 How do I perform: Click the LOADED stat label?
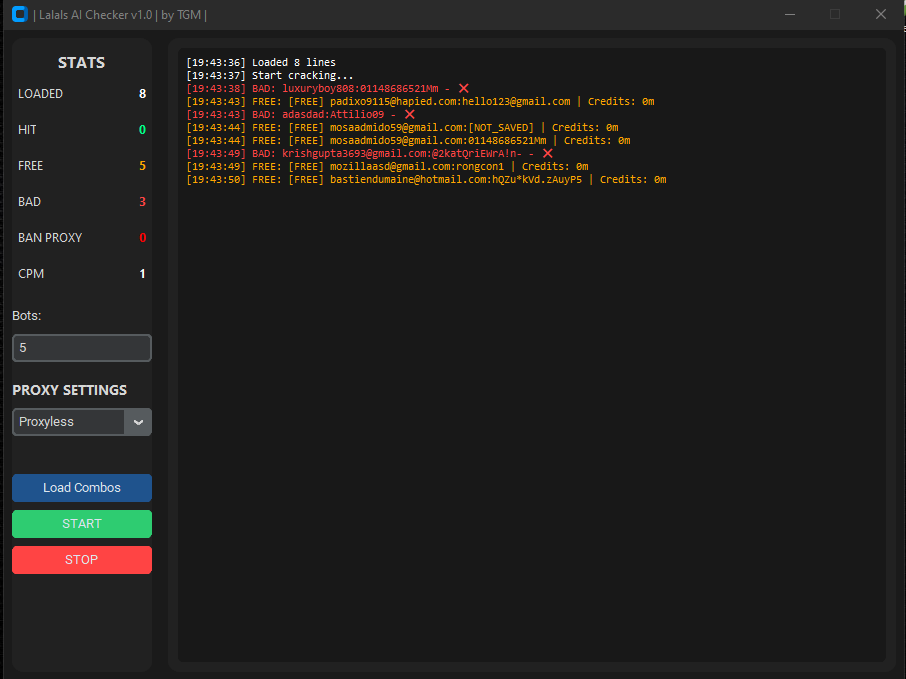[x=40, y=94]
